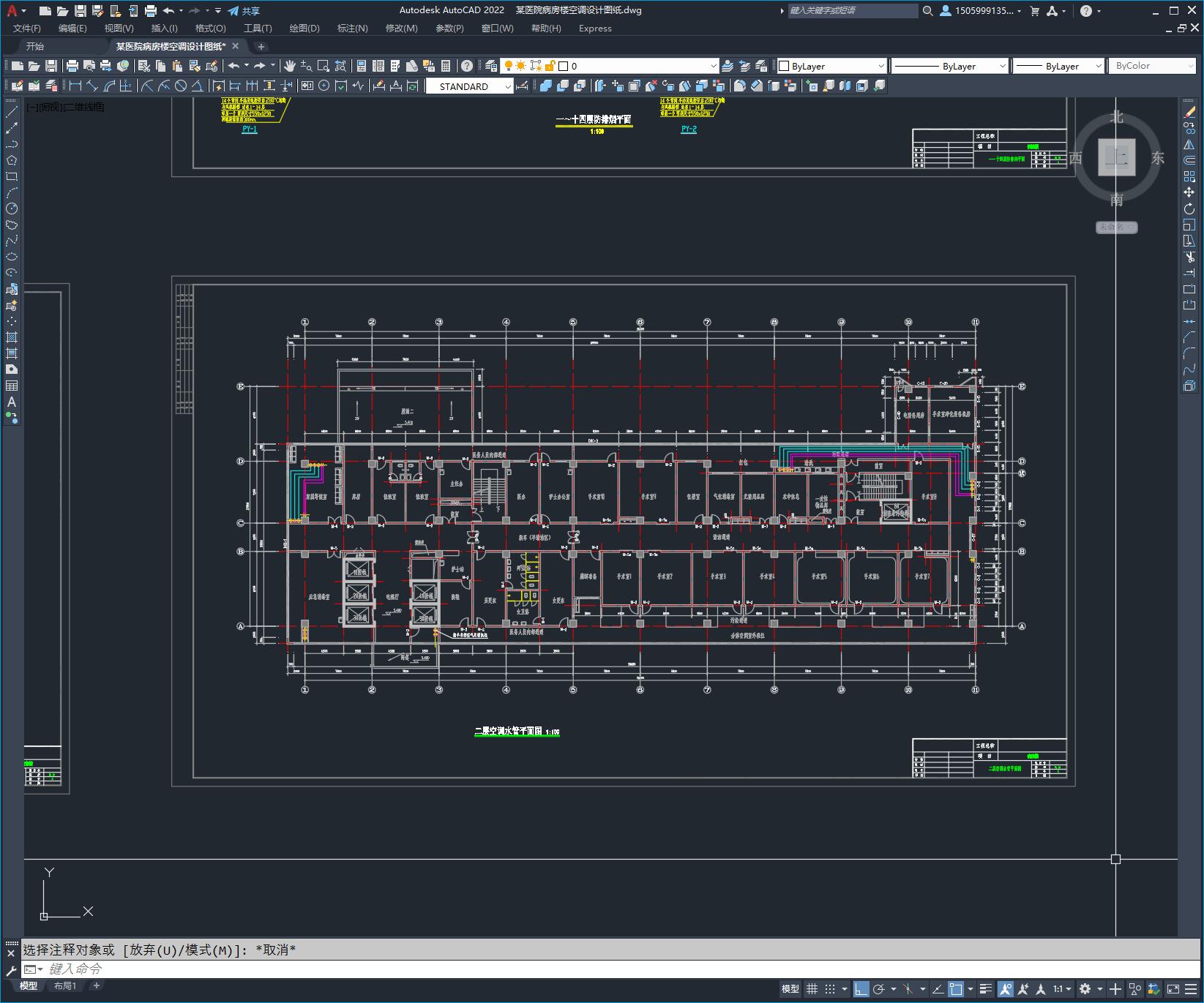The height and width of the screenshot is (1003, 1204).
Task: Click the Zoom Window icon
Action: click(324, 66)
